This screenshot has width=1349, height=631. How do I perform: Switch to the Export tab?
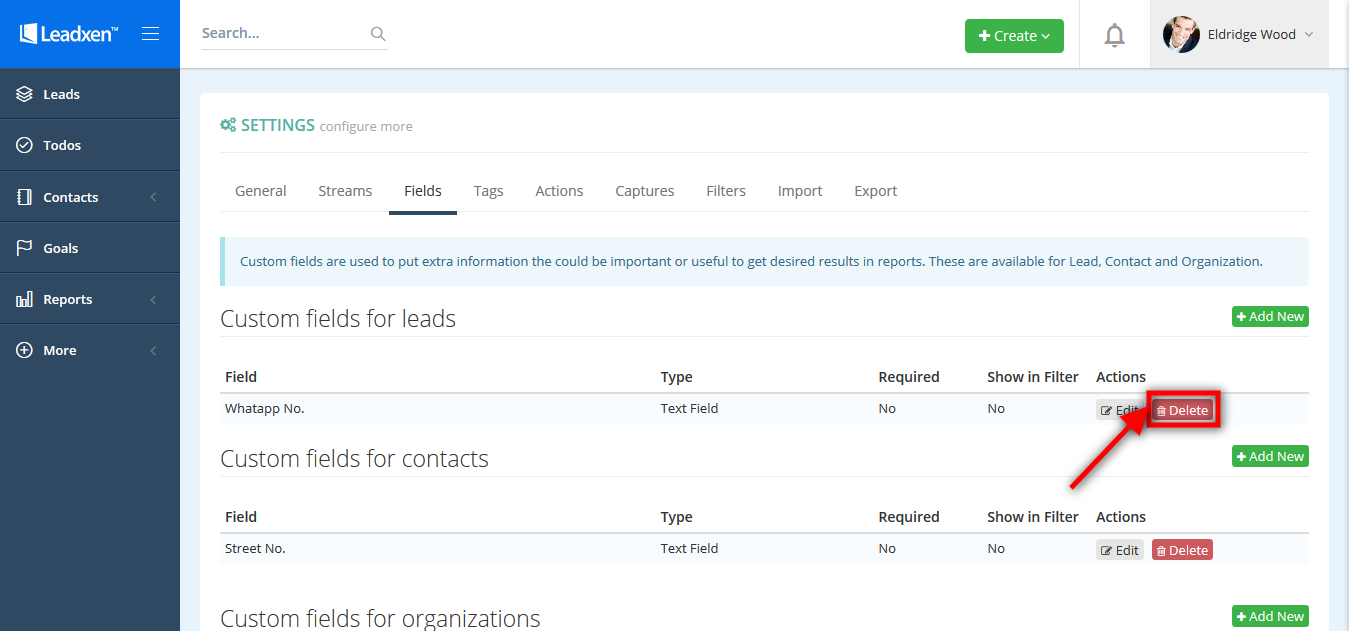(x=876, y=191)
